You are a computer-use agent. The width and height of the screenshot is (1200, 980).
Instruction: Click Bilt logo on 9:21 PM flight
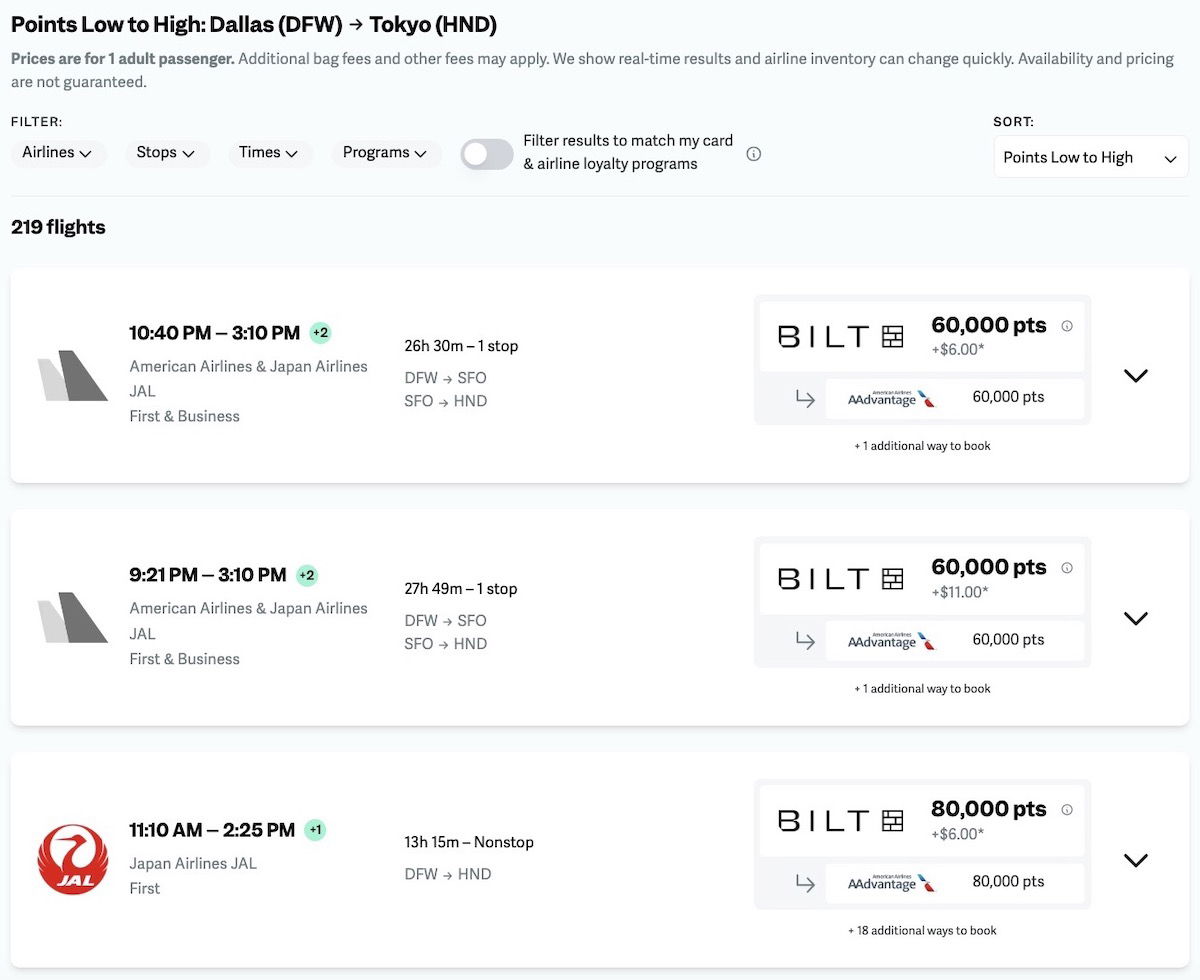tap(840, 579)
